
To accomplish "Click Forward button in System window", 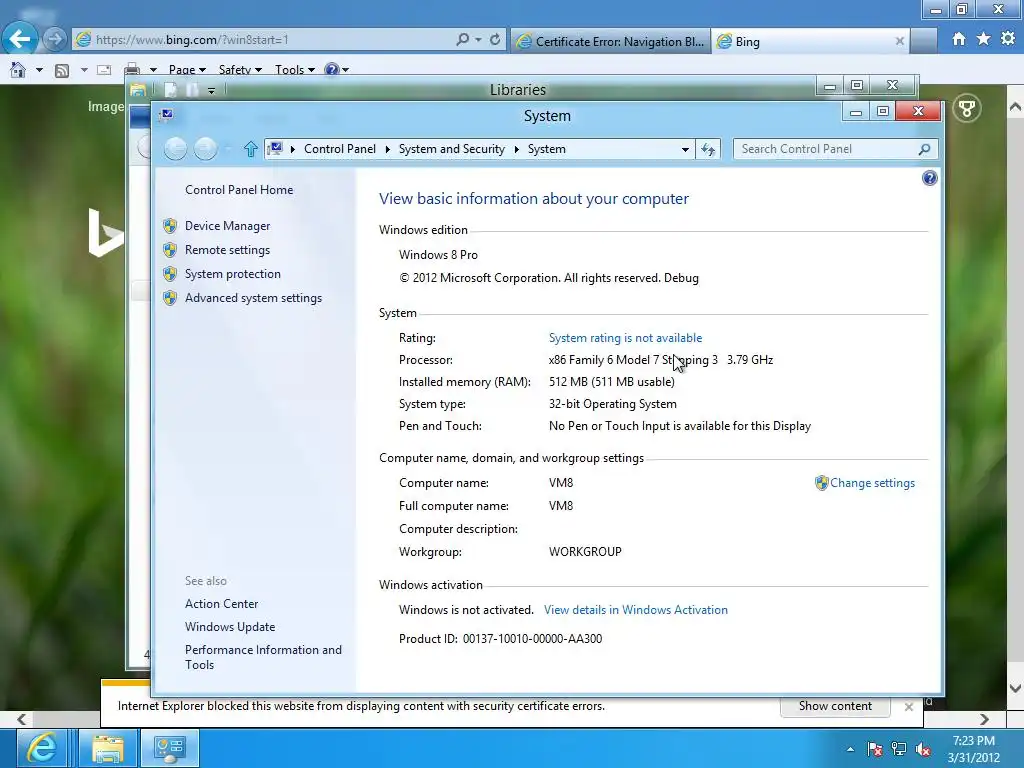I will [x=205, y=150].
